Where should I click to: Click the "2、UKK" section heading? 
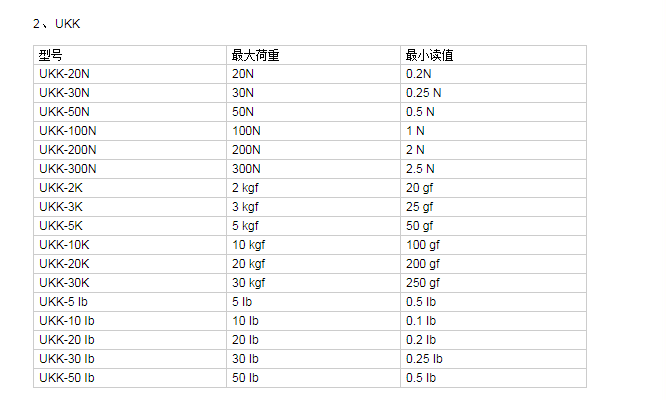point(56,22)
